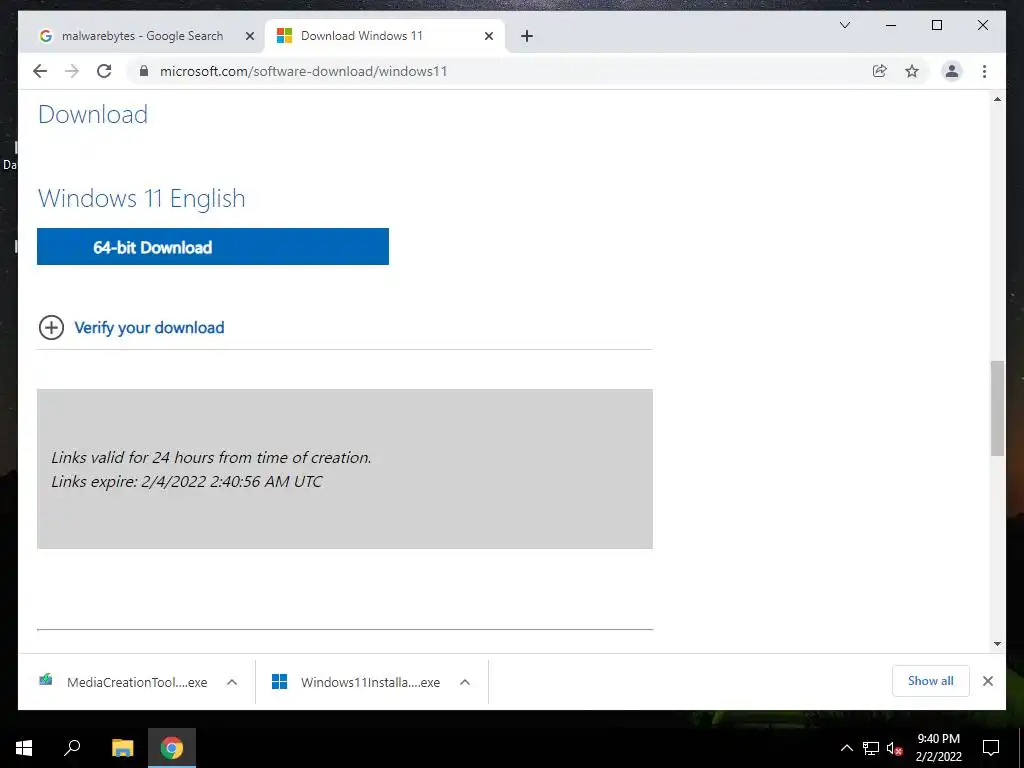Expand Windows11Installa download options chevron
This screenshot has height=768, width=1024.
click(465, 682)
